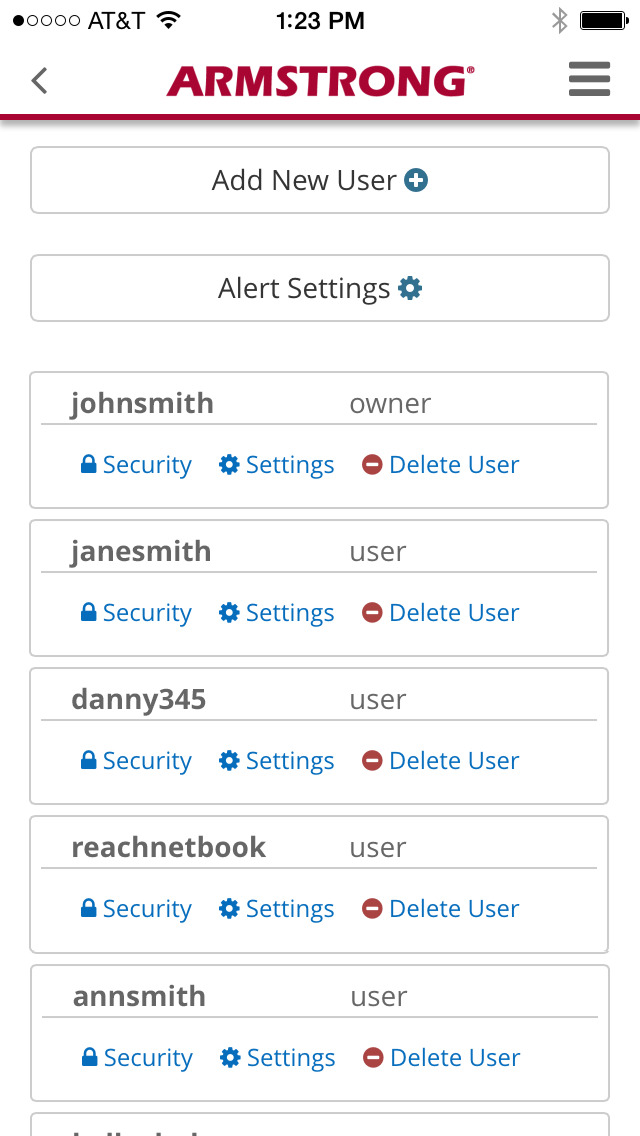Delete User reachnetbook
Viewport: 640px width, 1136px height.
tap(453, 909)
